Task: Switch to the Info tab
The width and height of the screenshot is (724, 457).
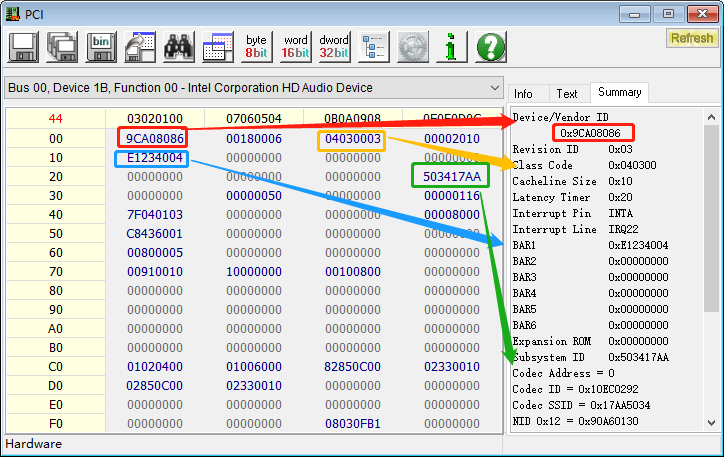Action: (x=523, y=94)
